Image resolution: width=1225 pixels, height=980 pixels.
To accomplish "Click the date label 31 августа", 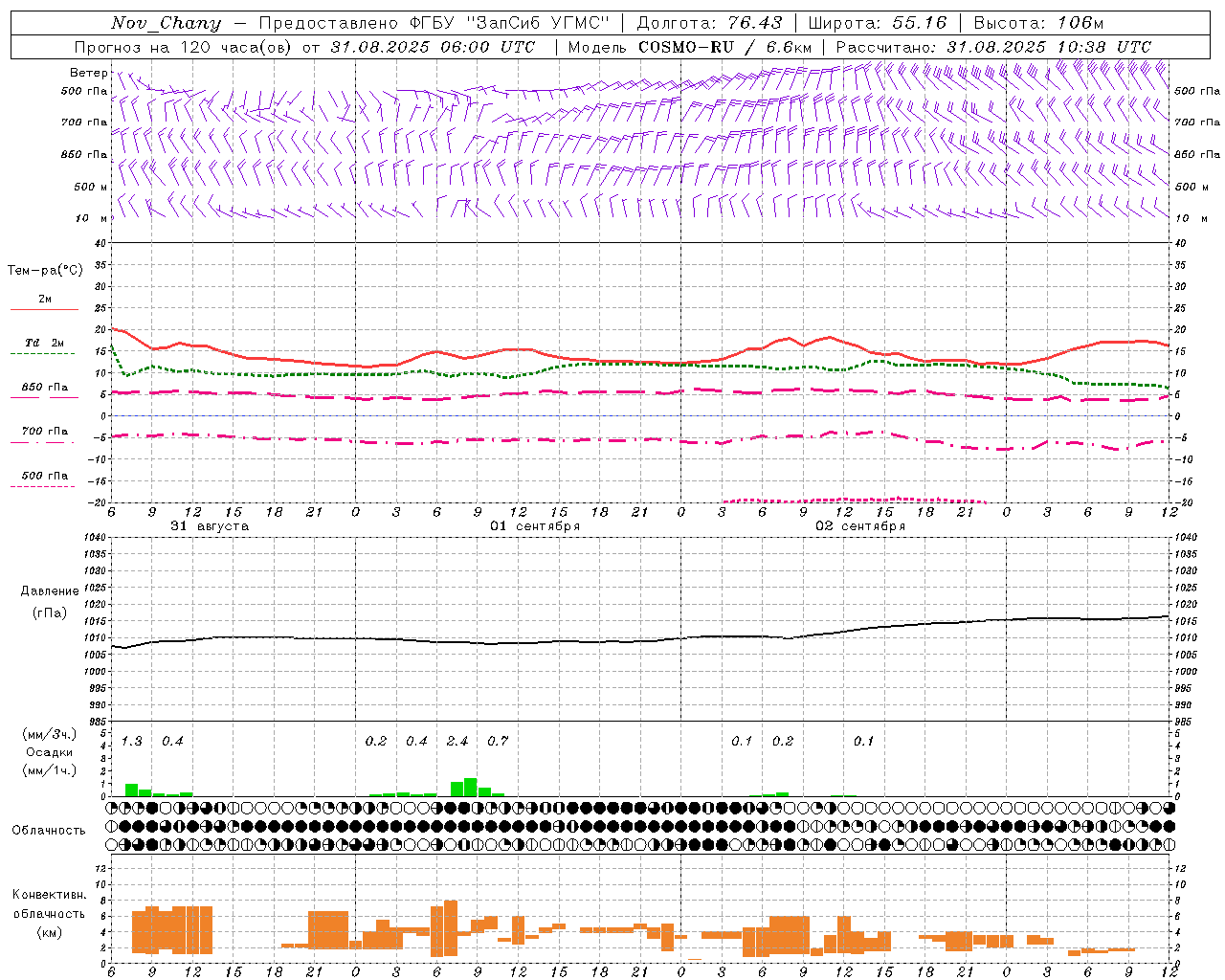I will (210, 526).
